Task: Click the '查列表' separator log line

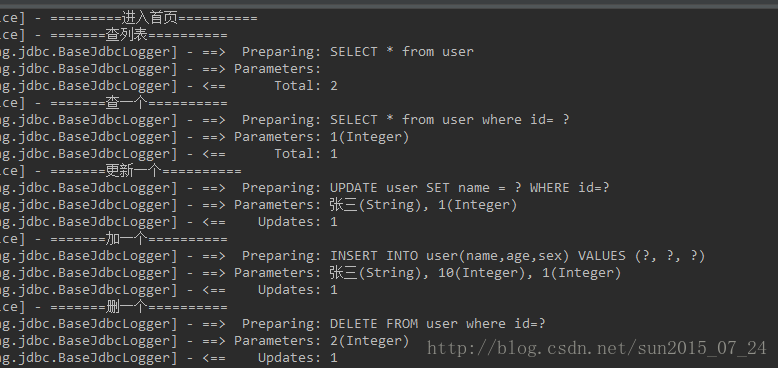Action: [114, 35]
